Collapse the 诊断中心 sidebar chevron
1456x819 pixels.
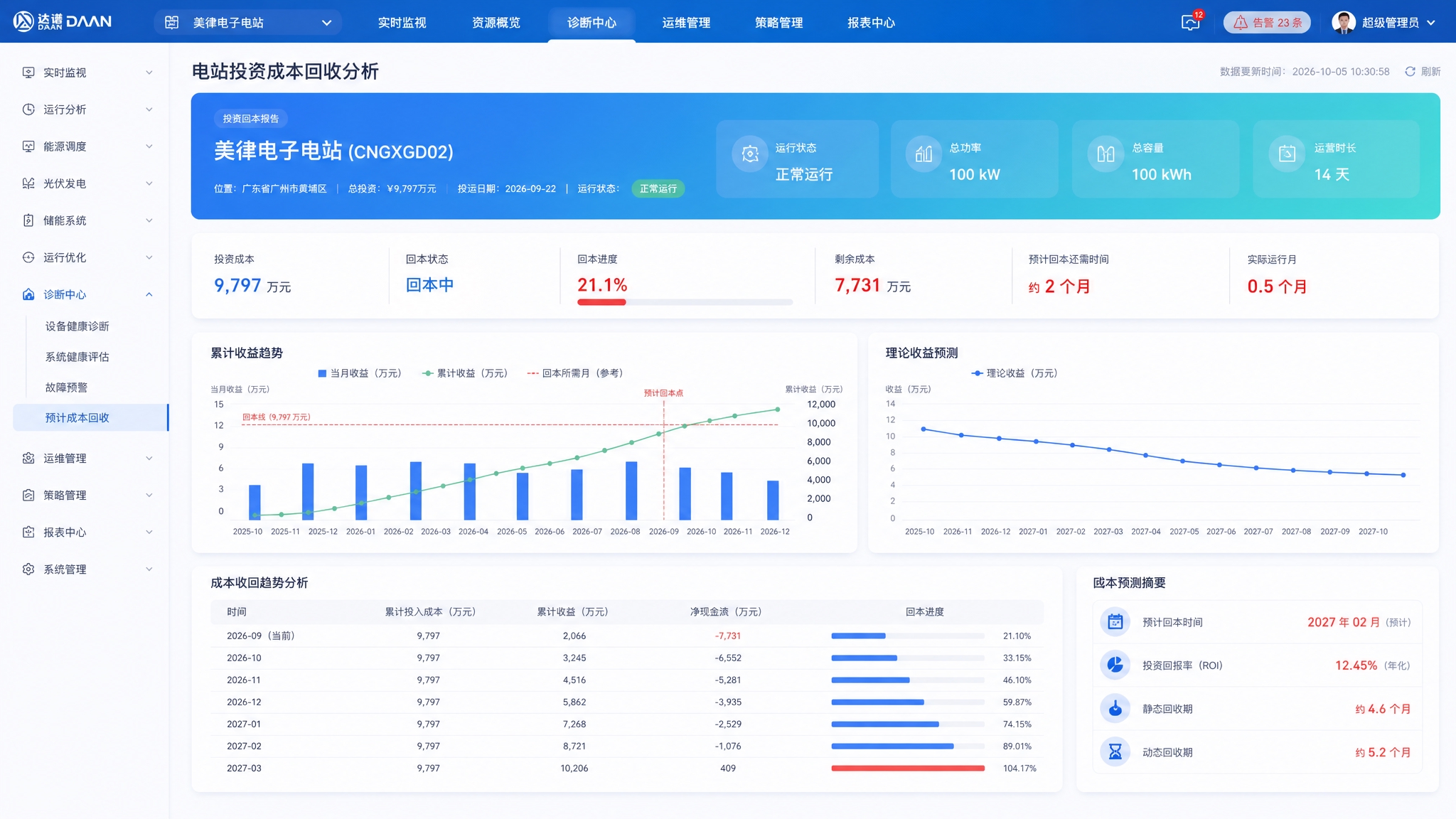pyautogui.click(x=149, y=294)
